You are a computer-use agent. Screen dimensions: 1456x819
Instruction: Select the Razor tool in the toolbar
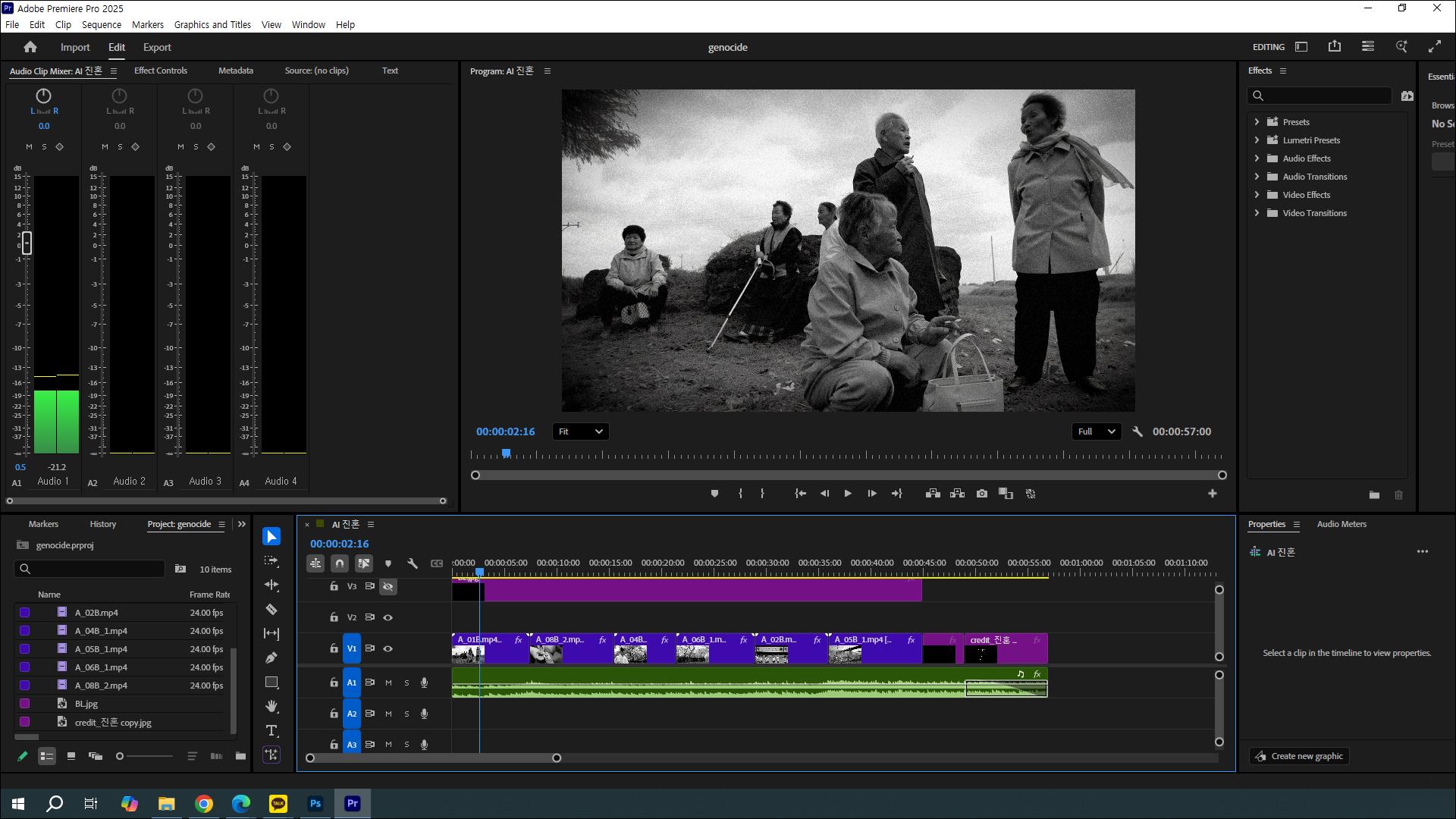click(x=271, y=610)
